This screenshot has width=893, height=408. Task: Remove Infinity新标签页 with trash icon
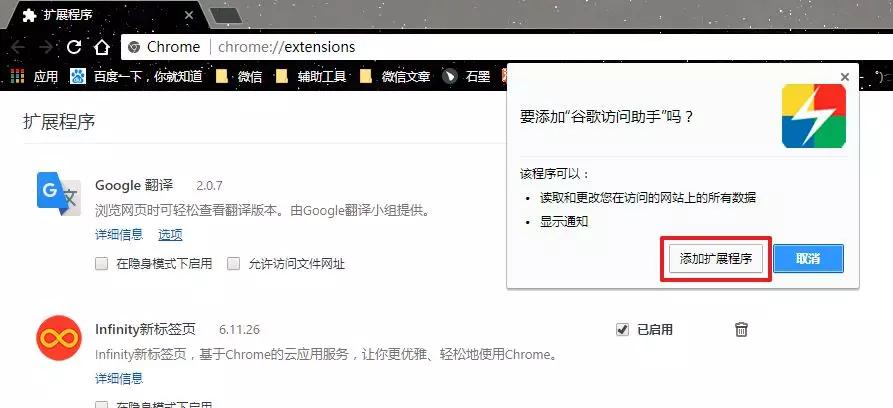point(741,329)
